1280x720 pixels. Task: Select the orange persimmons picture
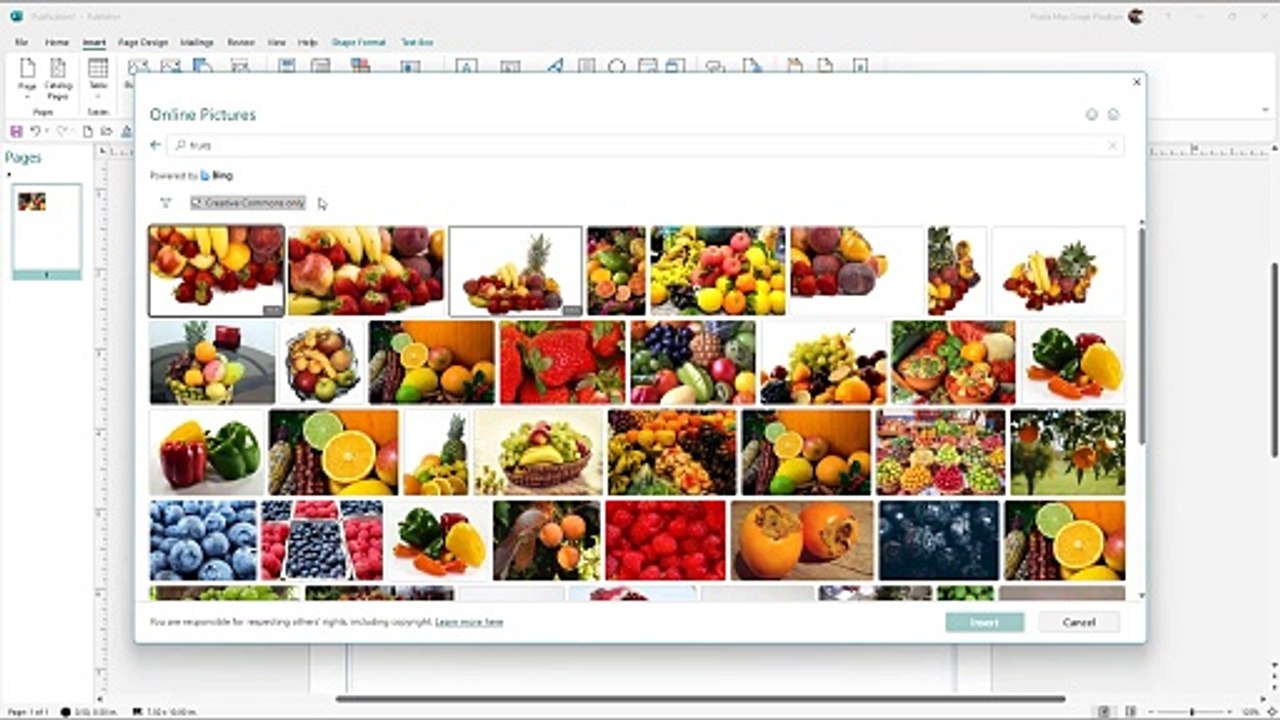(x=802, y=541)
